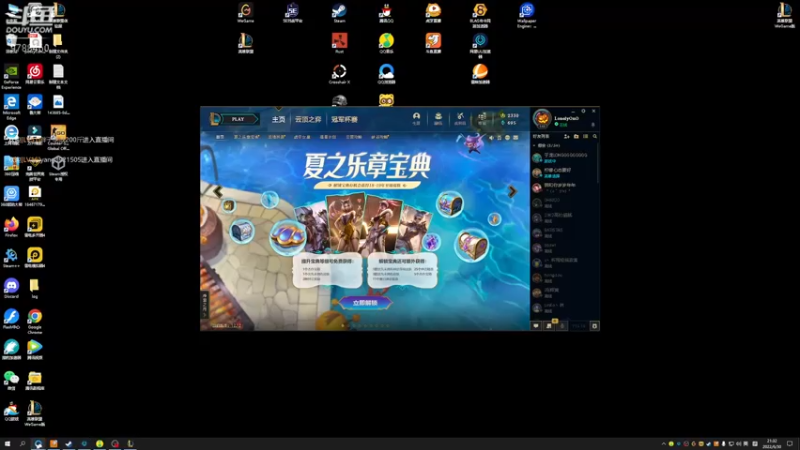Click the taskbar search icon
The width and height of the screenshot is (800, 450).
[22, 444]
